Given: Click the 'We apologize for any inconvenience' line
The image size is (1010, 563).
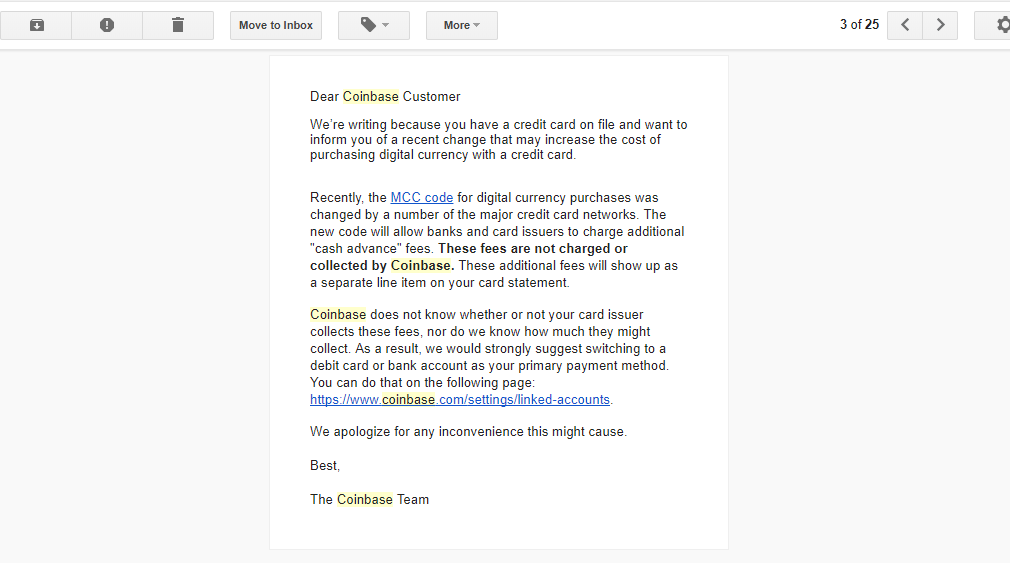Looking at the screenshot, I should click(x=468, y=432).
